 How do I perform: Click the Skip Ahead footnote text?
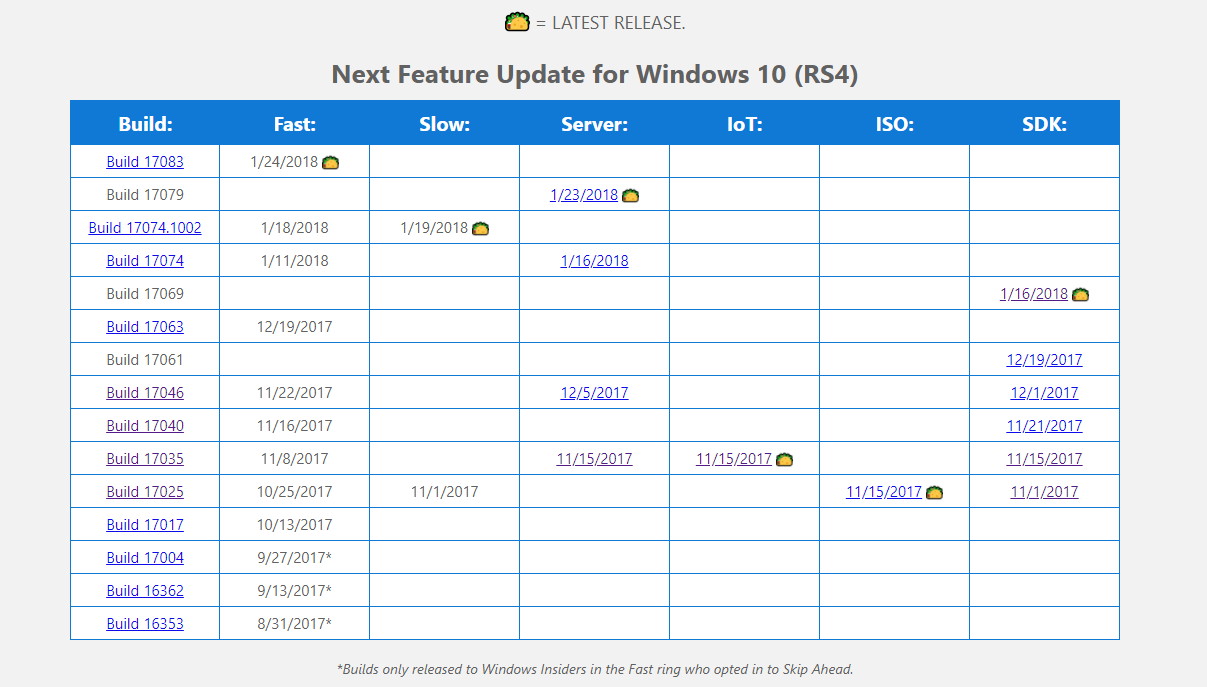(x=595, y=669)
